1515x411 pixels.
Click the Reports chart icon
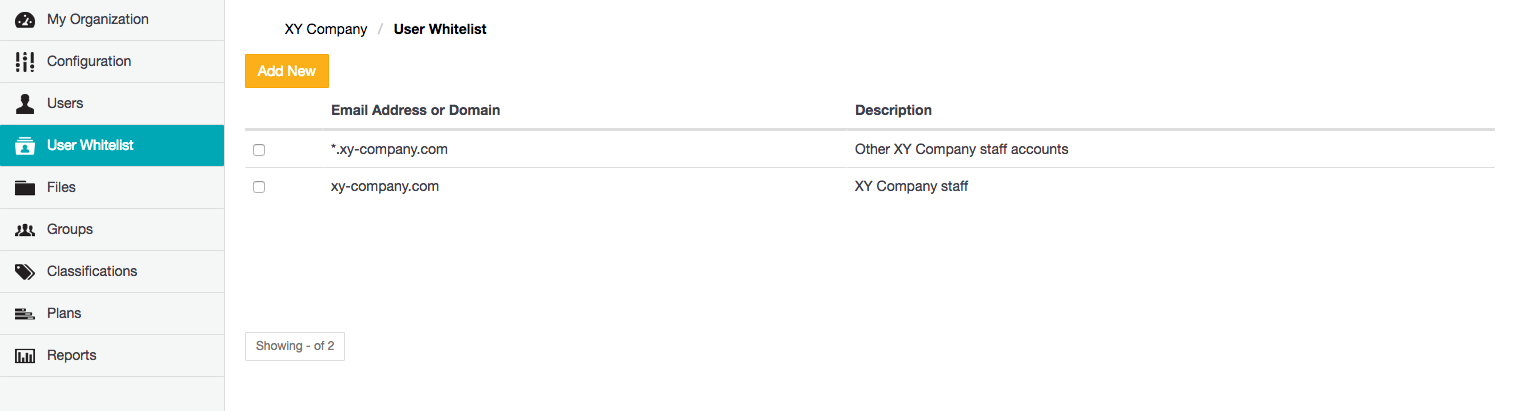pyautogui.click(x=26, y=356)
